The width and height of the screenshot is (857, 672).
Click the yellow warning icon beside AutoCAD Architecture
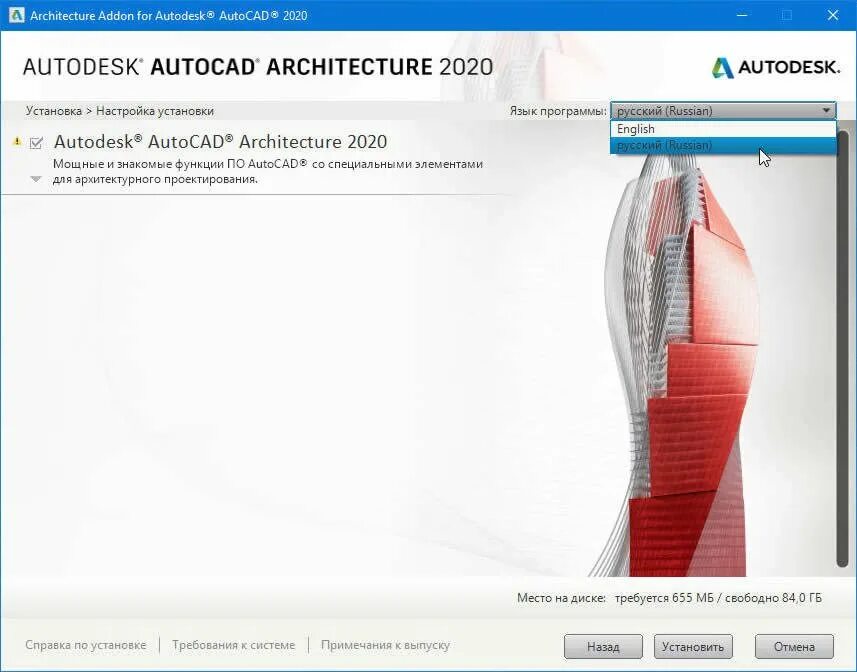tap(17, 142)
